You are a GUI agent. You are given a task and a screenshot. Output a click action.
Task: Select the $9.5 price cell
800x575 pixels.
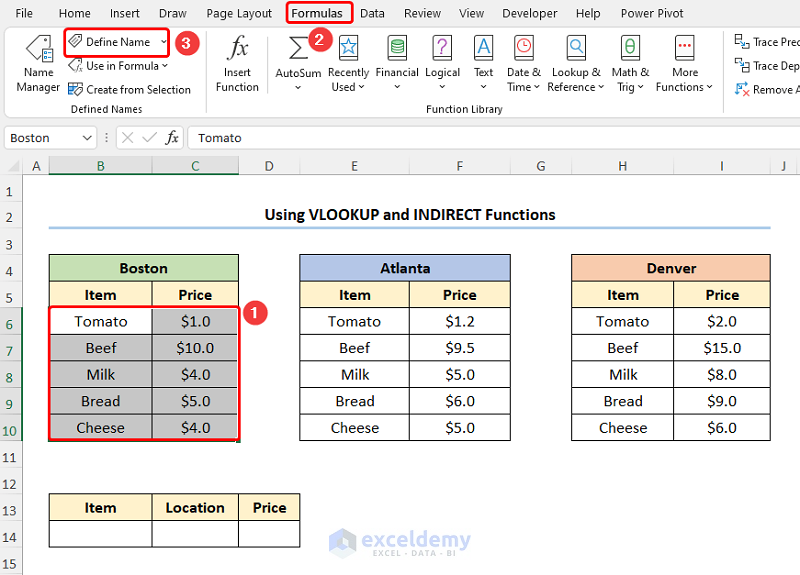[x=460, y=348]
